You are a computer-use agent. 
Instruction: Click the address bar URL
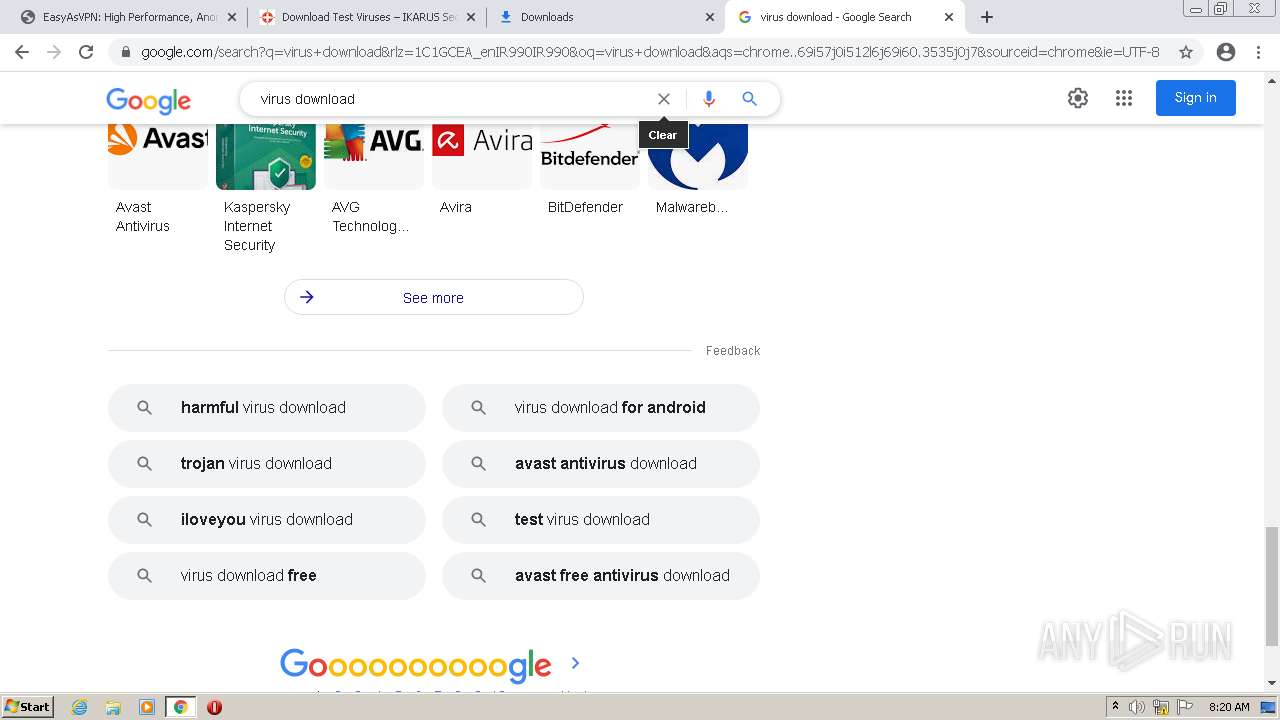pos(650,52)
